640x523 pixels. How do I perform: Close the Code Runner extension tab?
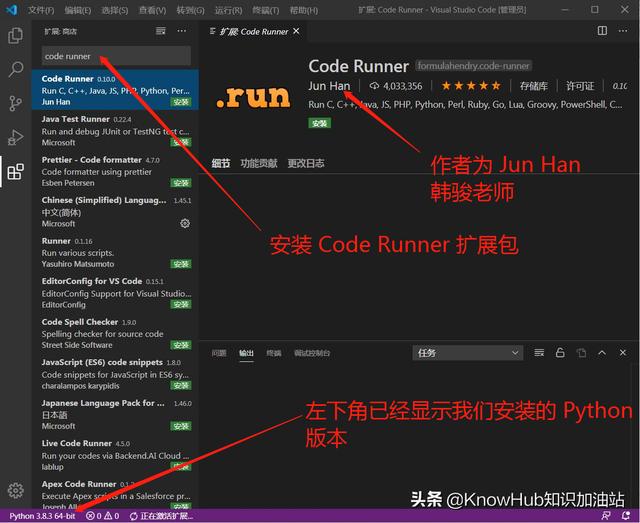[296, 31]
